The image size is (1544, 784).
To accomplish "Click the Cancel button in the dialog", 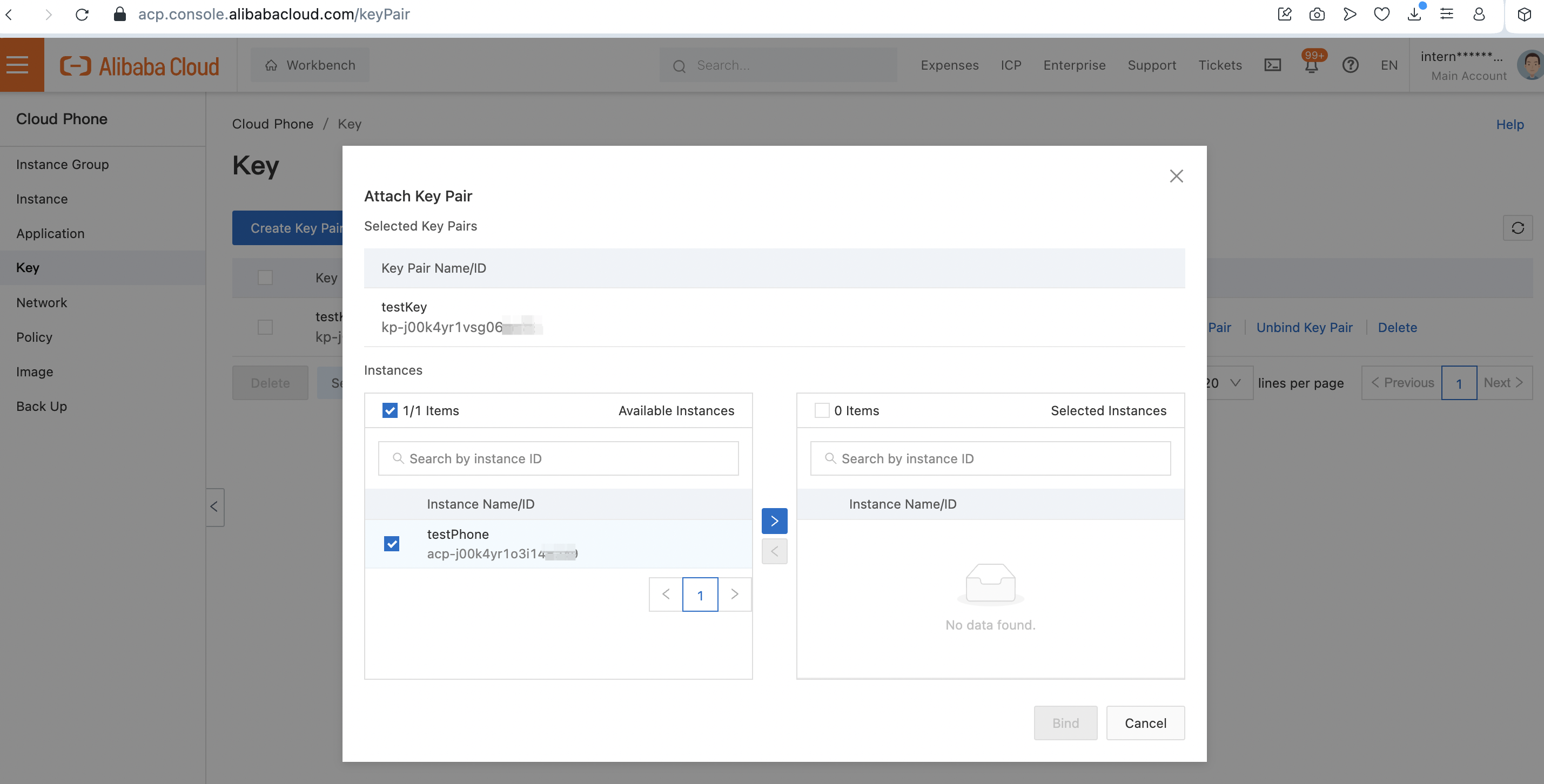I will [x=1145, y=723].
